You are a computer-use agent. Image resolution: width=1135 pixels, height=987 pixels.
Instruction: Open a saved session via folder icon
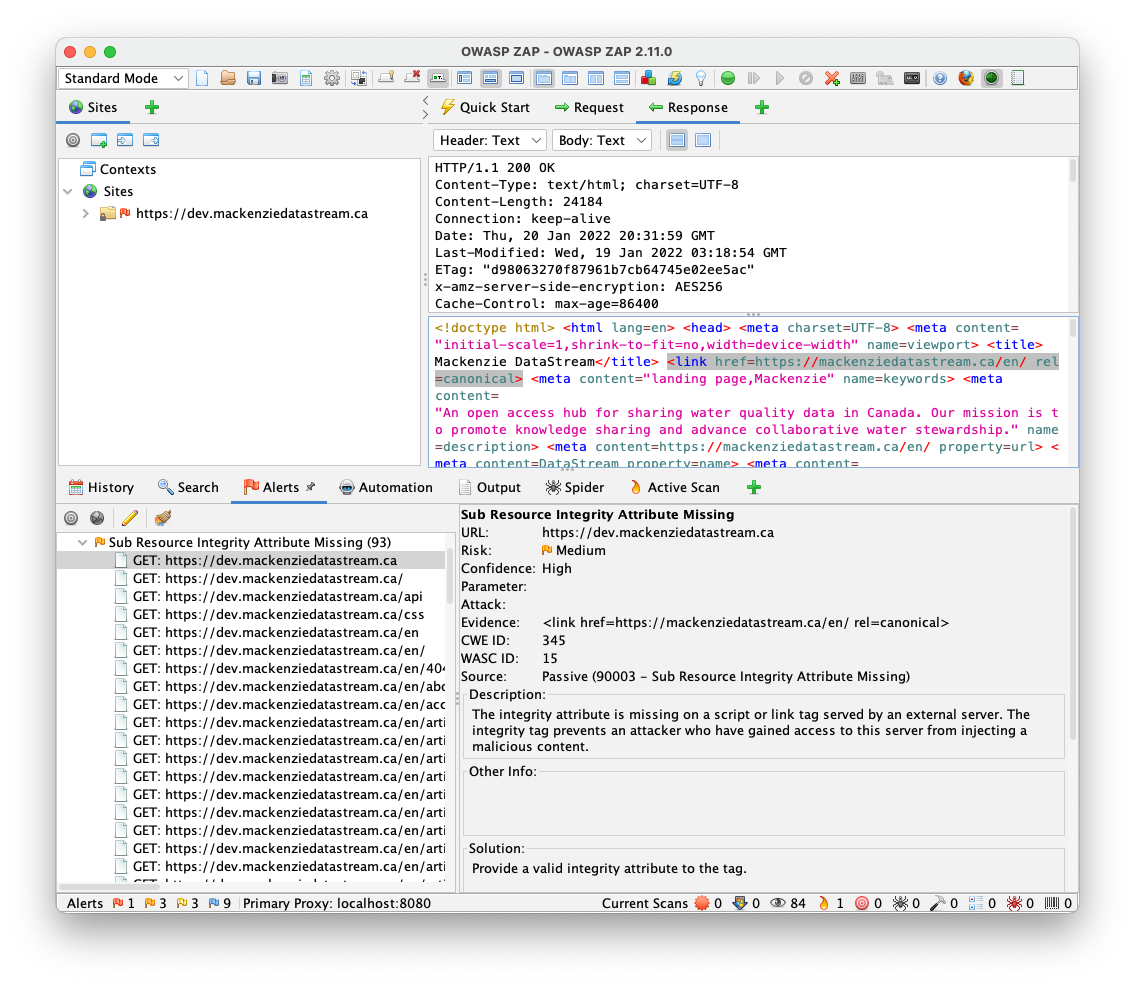coord(228,78)
